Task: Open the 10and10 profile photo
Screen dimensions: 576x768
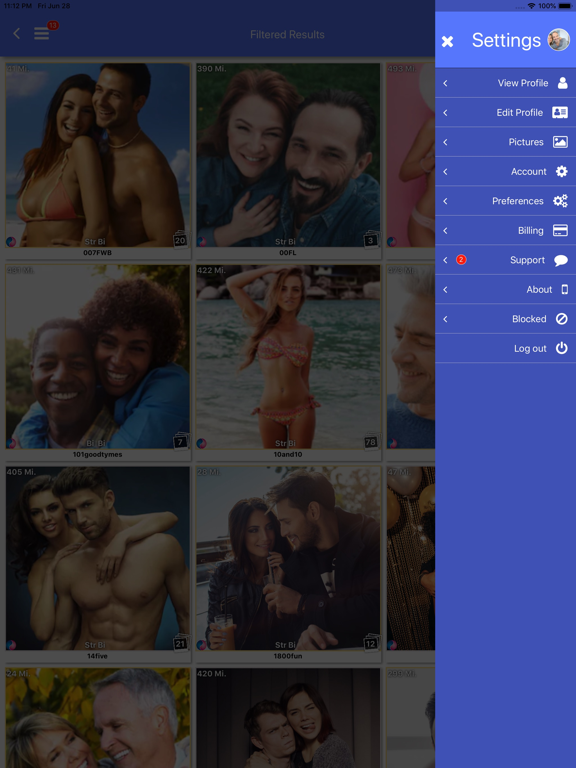Action: pos(288,357)
